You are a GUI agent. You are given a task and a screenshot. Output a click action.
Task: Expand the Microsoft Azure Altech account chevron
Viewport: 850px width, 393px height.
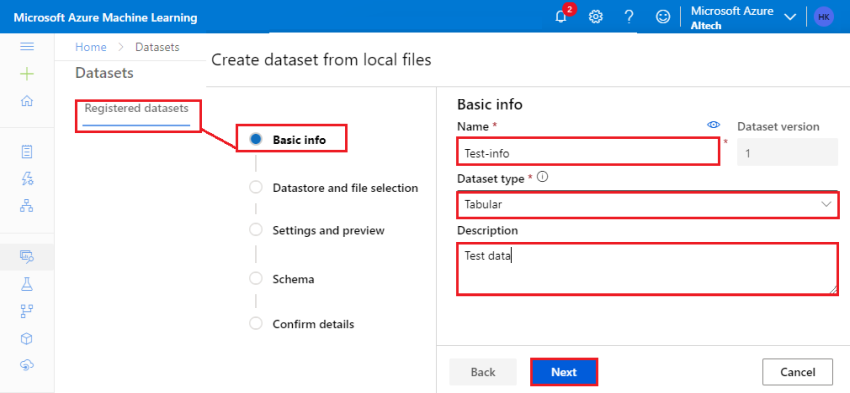[x=790, y=17]
